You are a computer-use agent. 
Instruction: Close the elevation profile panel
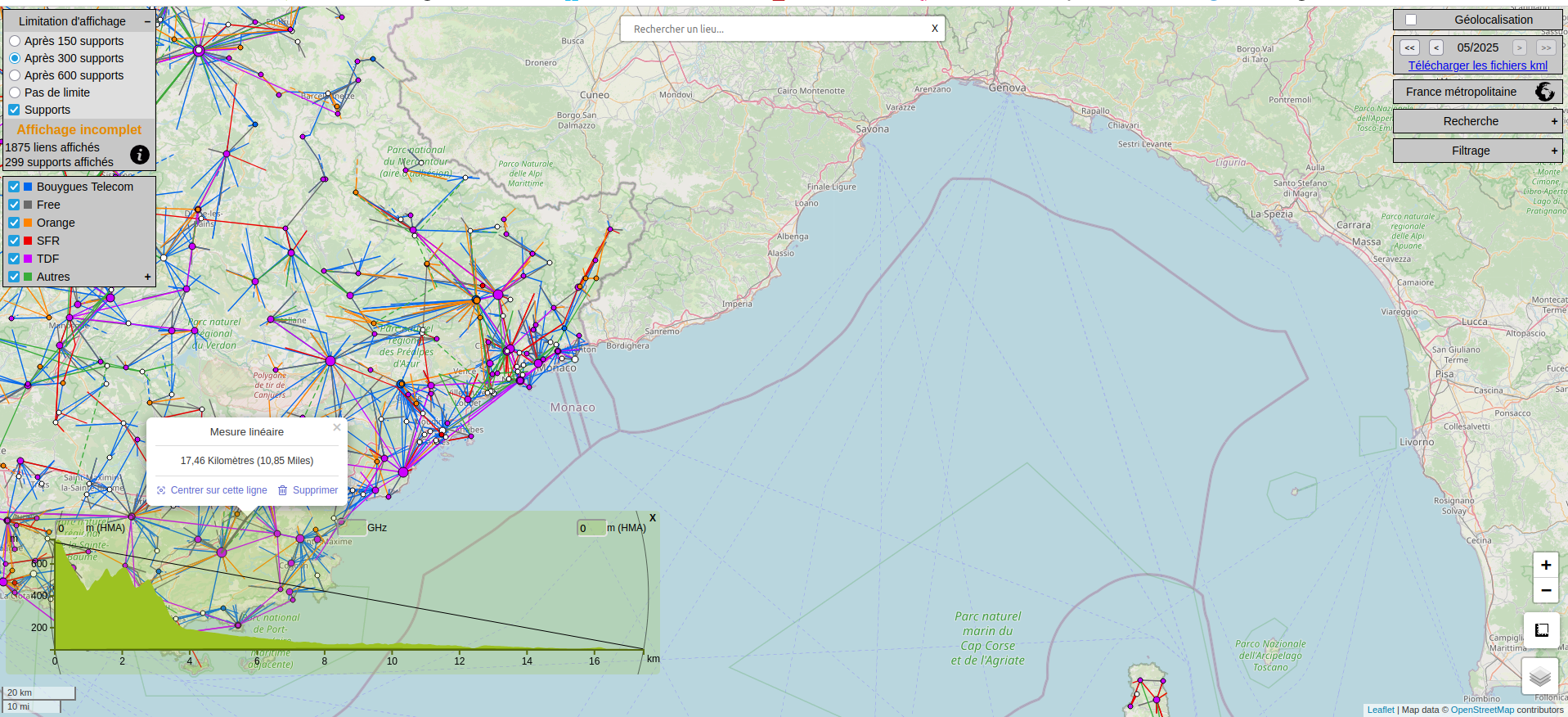click(x=653, y=518)
